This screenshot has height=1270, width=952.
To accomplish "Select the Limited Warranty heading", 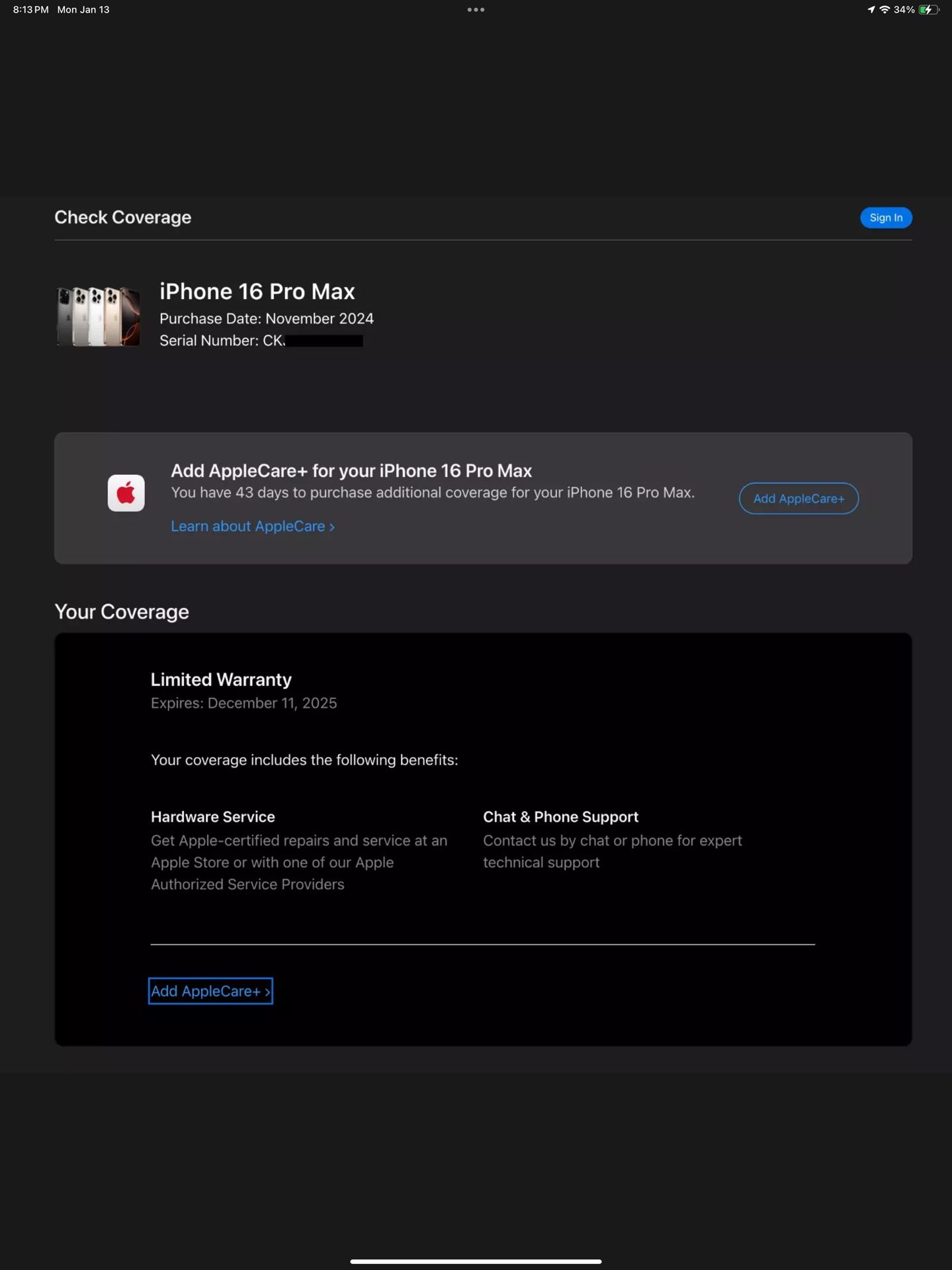I will 221,680.
